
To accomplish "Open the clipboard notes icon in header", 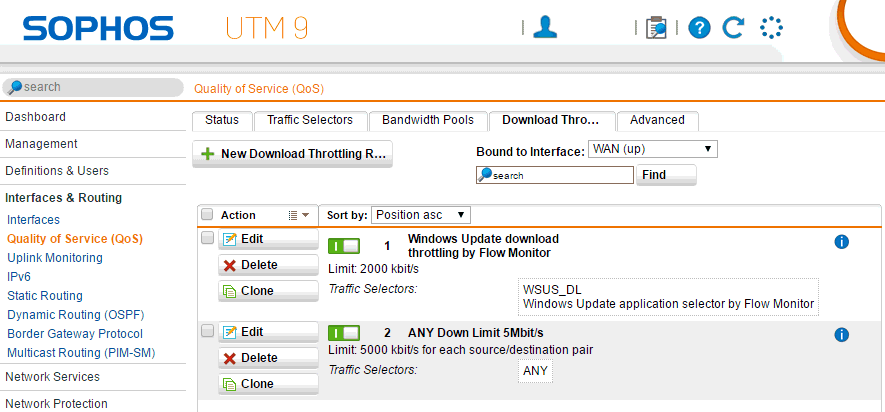I will click(x=656, y=27).
